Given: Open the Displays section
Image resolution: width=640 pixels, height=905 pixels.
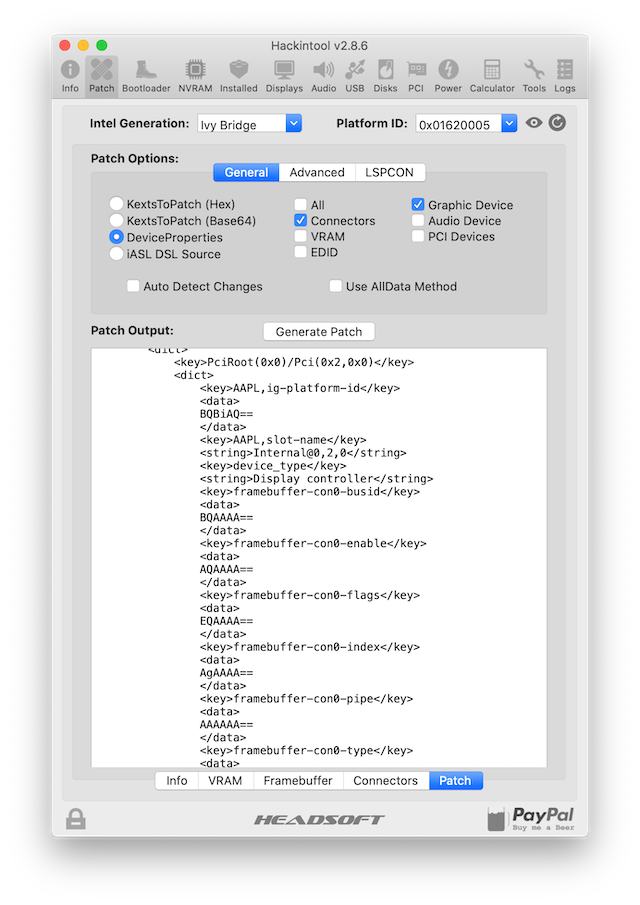Looking at the screenshot, I should pos(284,76).
